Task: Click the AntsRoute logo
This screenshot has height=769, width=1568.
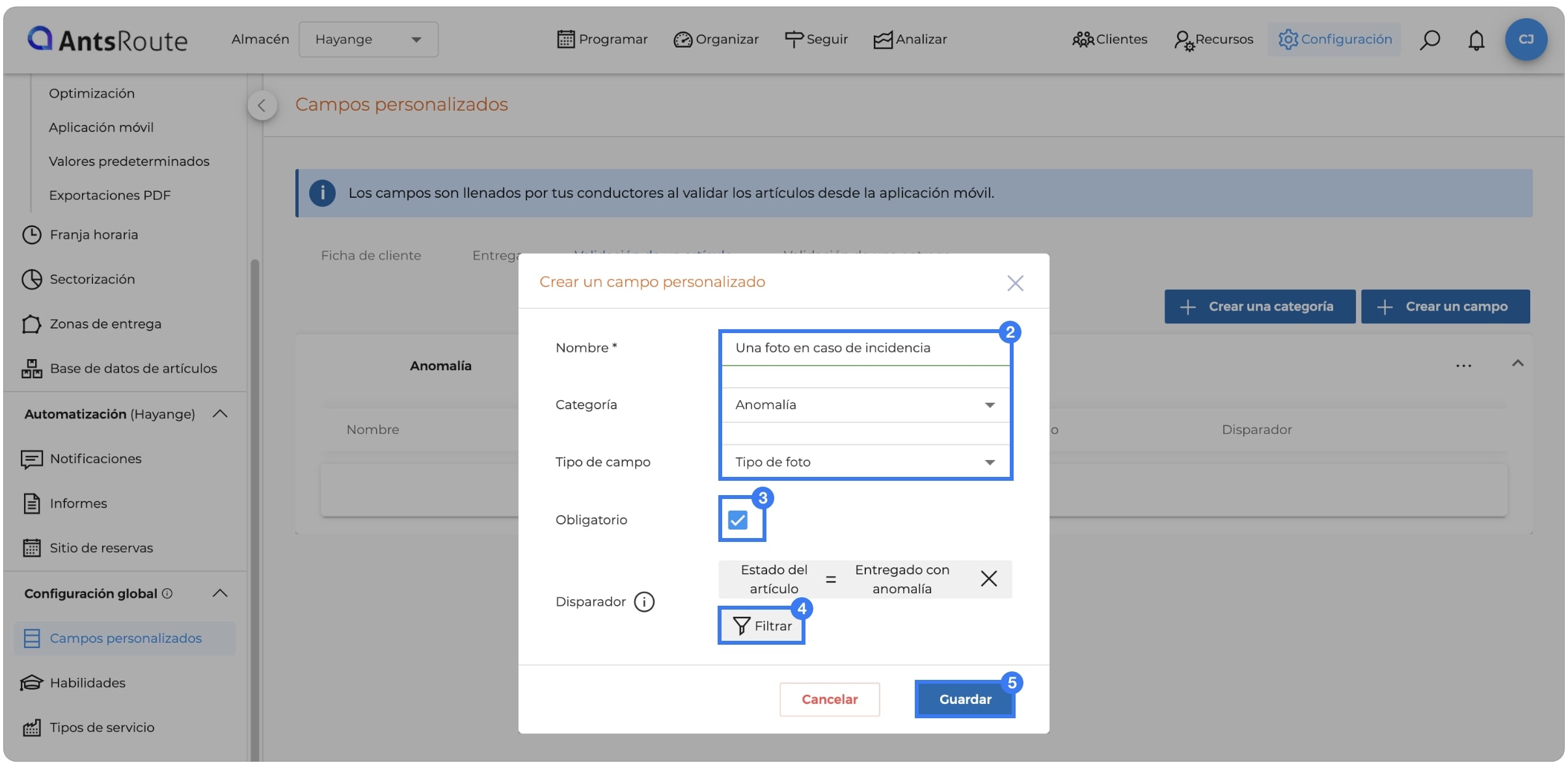Action: click(107, 40)
